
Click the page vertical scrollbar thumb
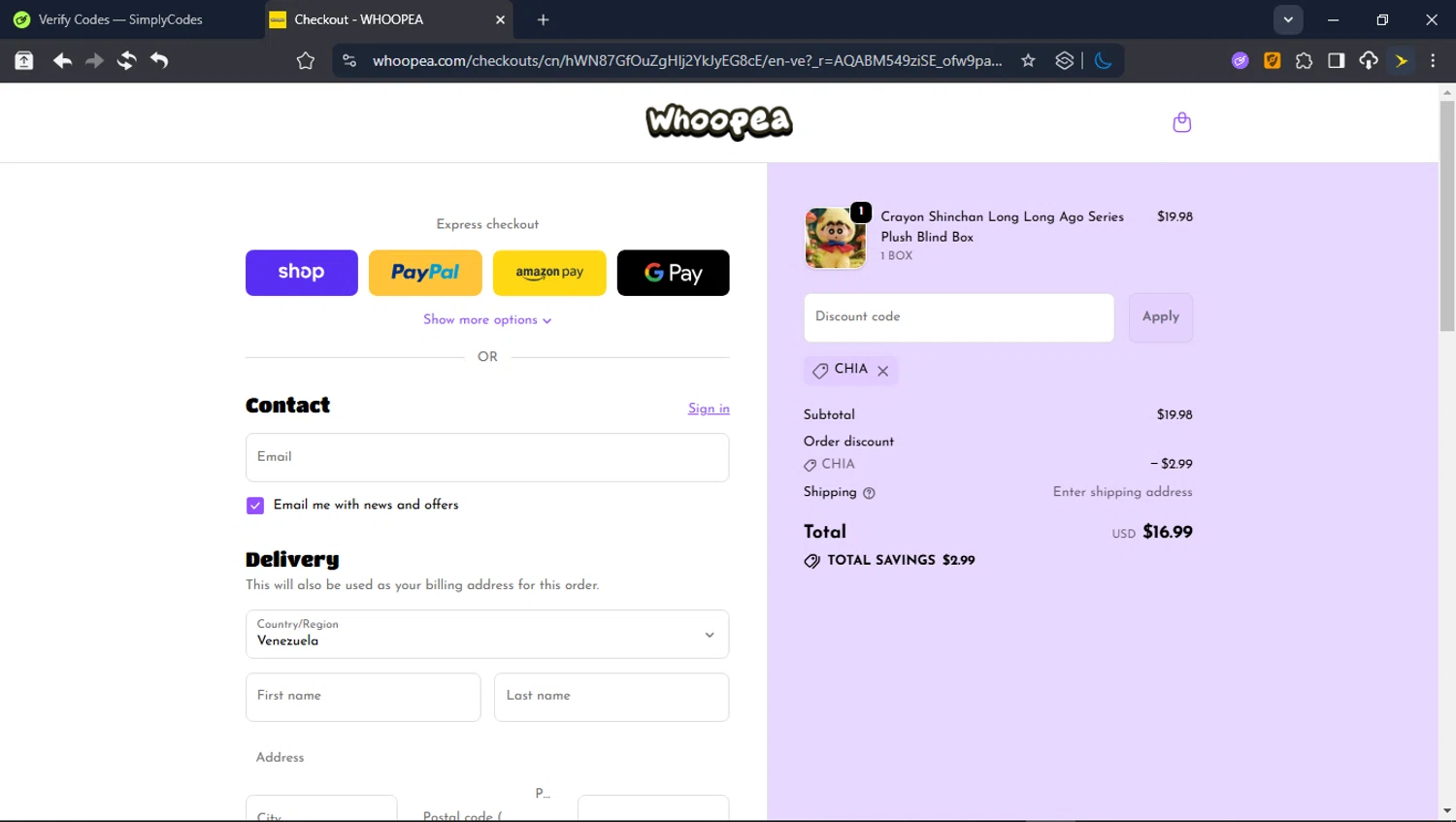1446,215
